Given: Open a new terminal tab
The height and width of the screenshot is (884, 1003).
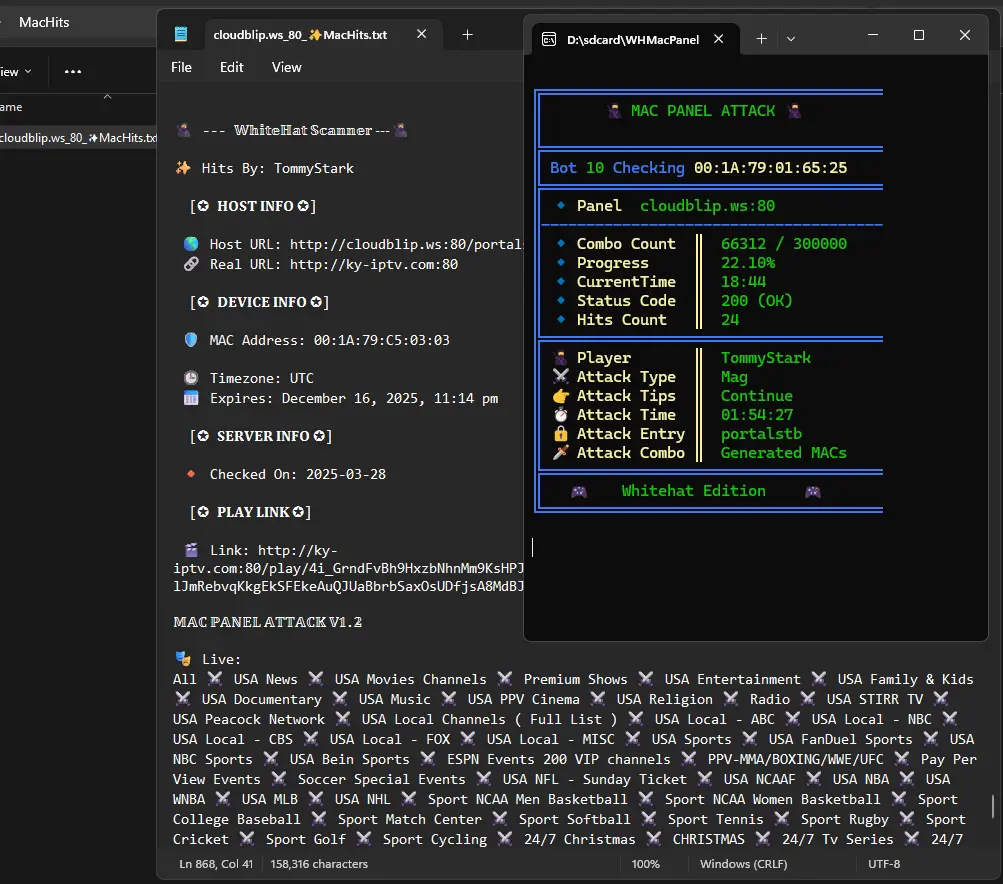Looking at the screenshot, I should coord(761,39).
